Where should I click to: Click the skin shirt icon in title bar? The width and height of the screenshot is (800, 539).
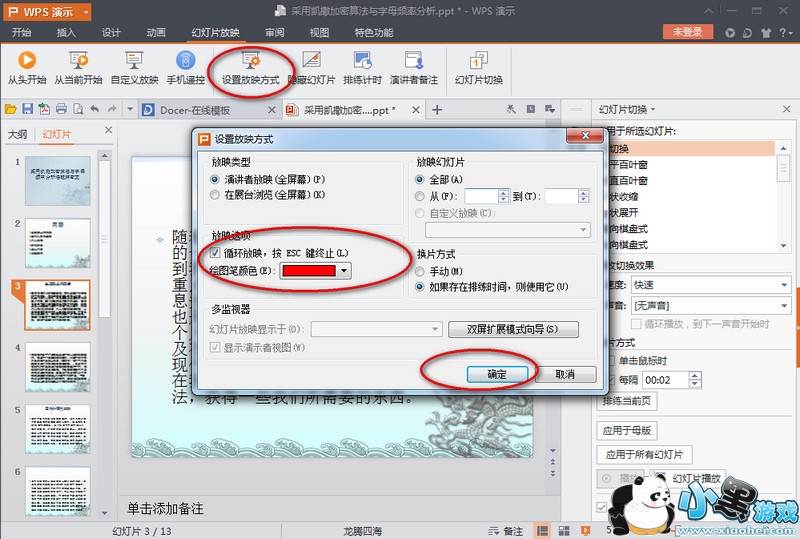766,33
